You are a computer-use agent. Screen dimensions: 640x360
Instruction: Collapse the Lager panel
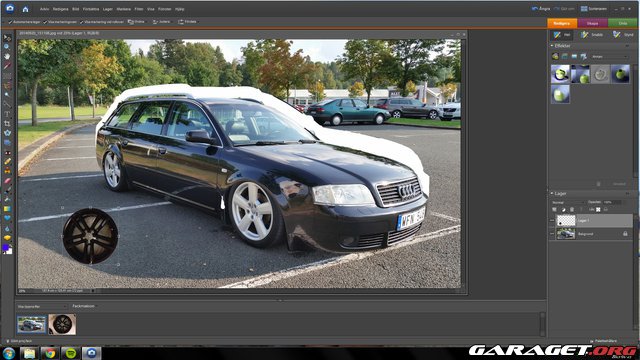tap(552, 193)
